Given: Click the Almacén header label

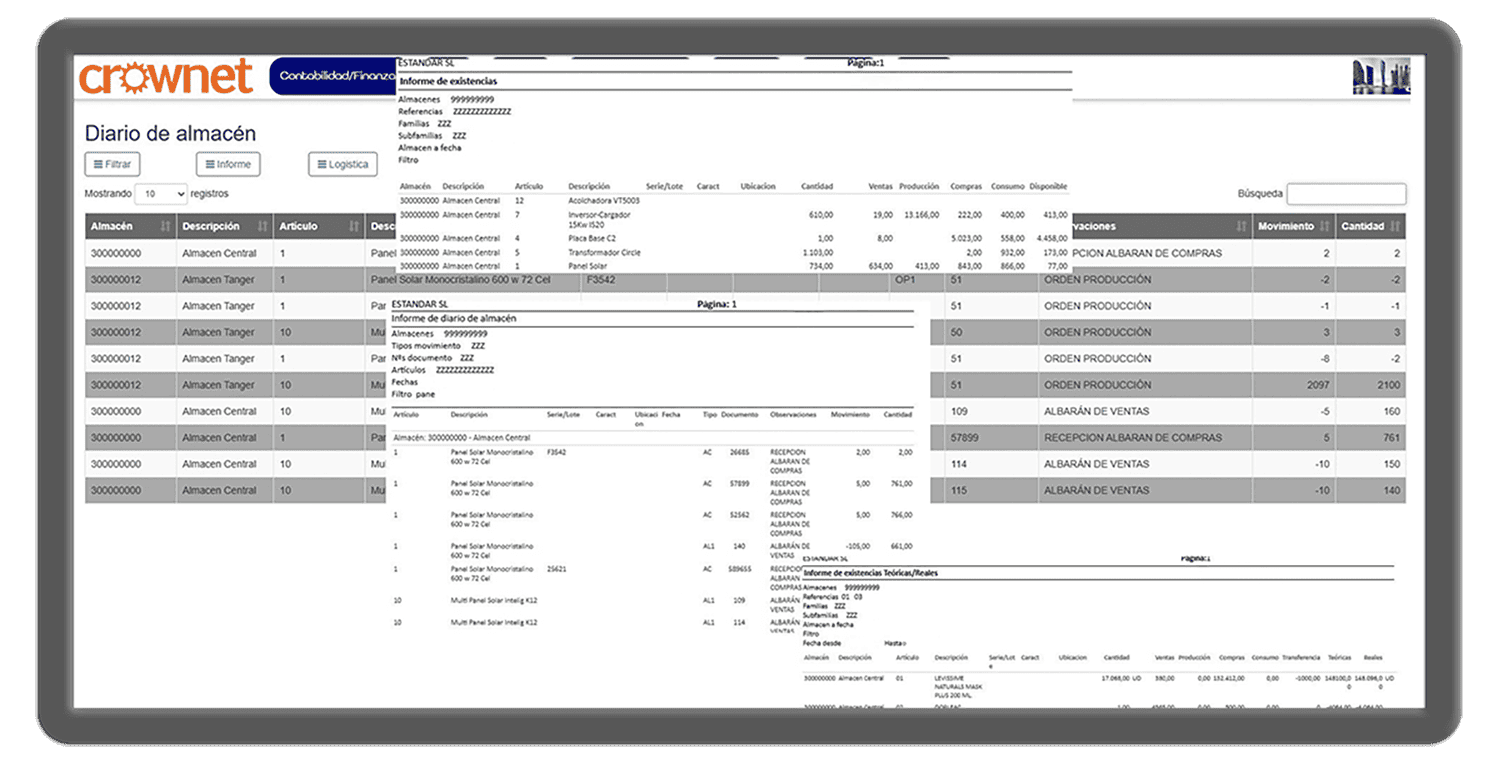Looking at the screenshot, I should pyautogui.click(x=112, y=227).
